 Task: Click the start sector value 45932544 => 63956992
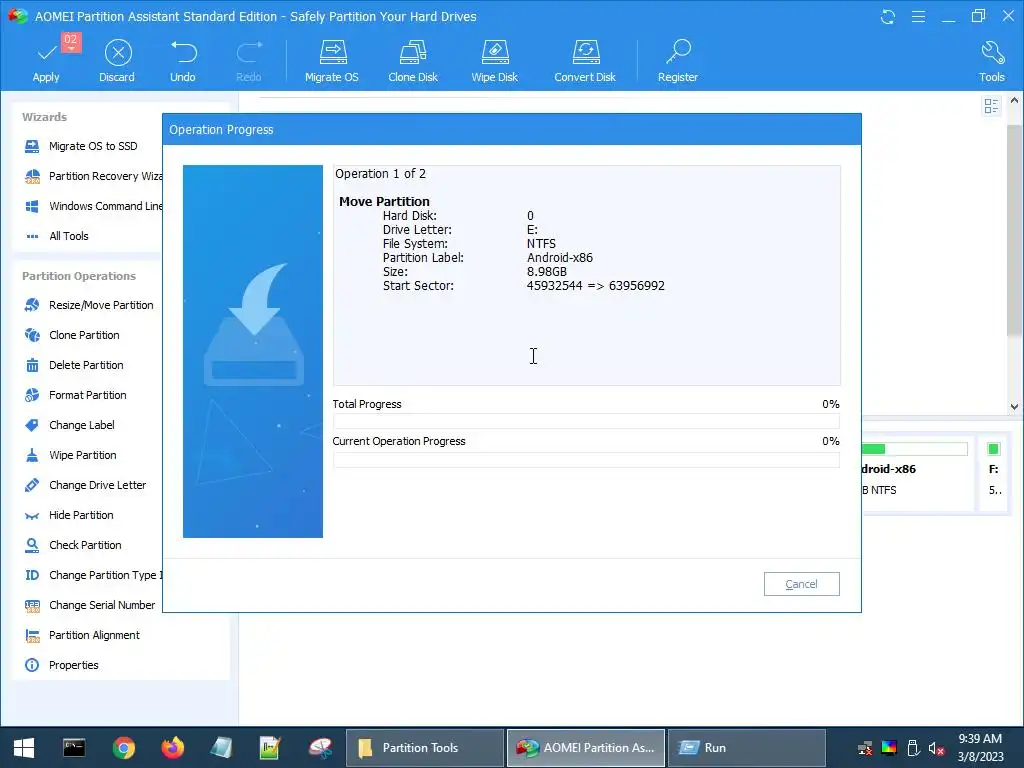tap(596, 285)
